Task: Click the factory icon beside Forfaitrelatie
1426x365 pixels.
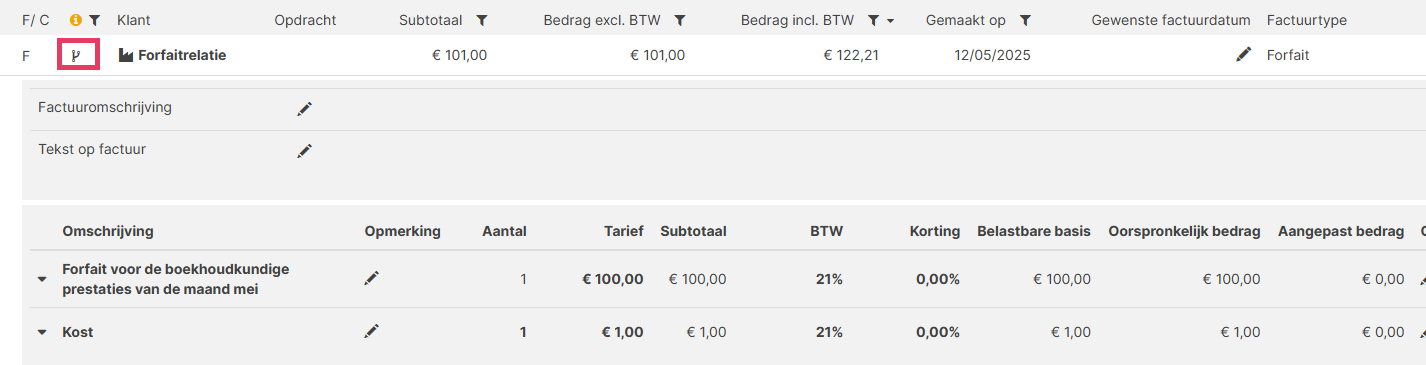Action: (126, 56)
